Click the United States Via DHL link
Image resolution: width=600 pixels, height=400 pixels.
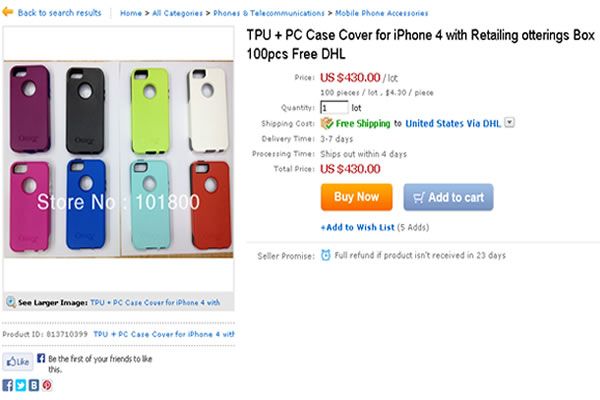click(x=453, y=123)
